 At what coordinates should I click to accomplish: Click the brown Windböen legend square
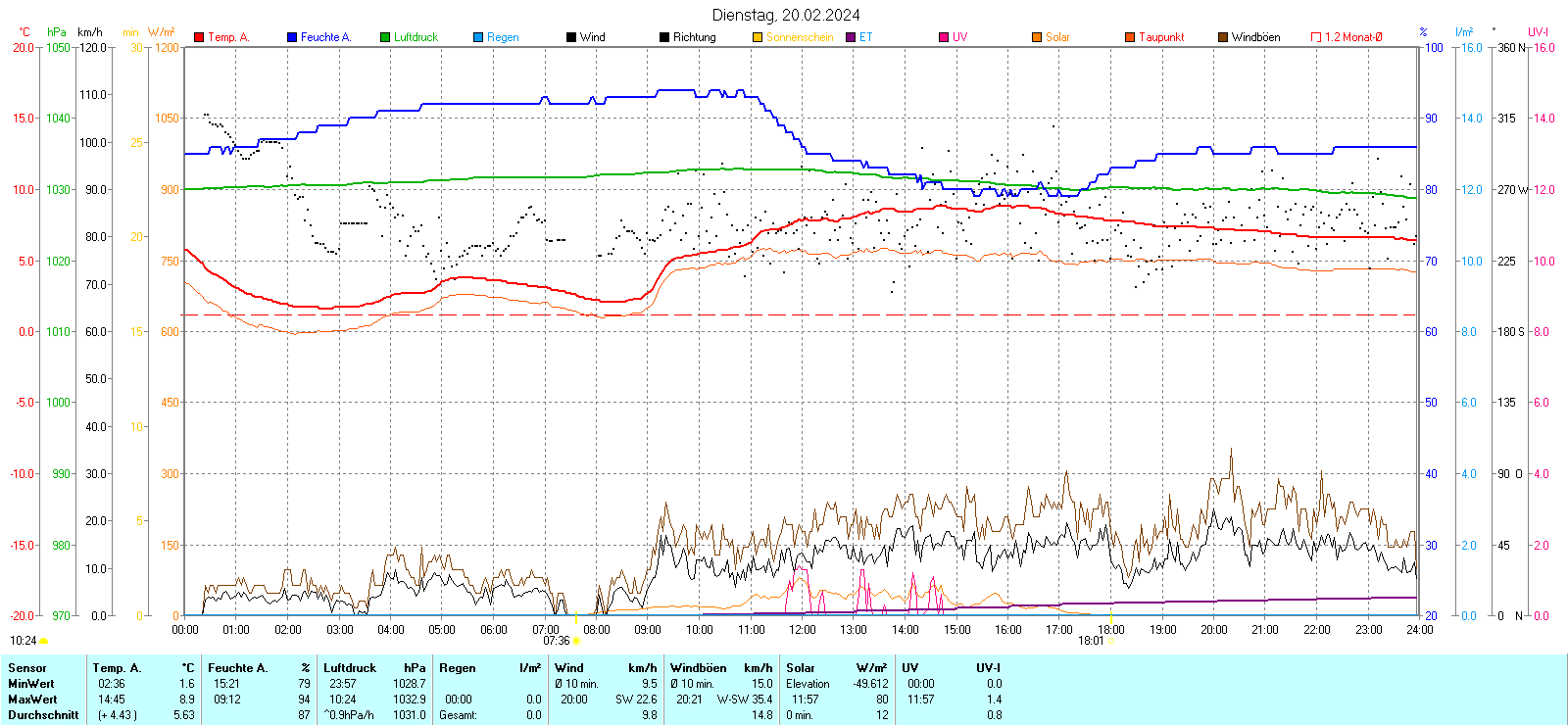tap(1223, 37)
